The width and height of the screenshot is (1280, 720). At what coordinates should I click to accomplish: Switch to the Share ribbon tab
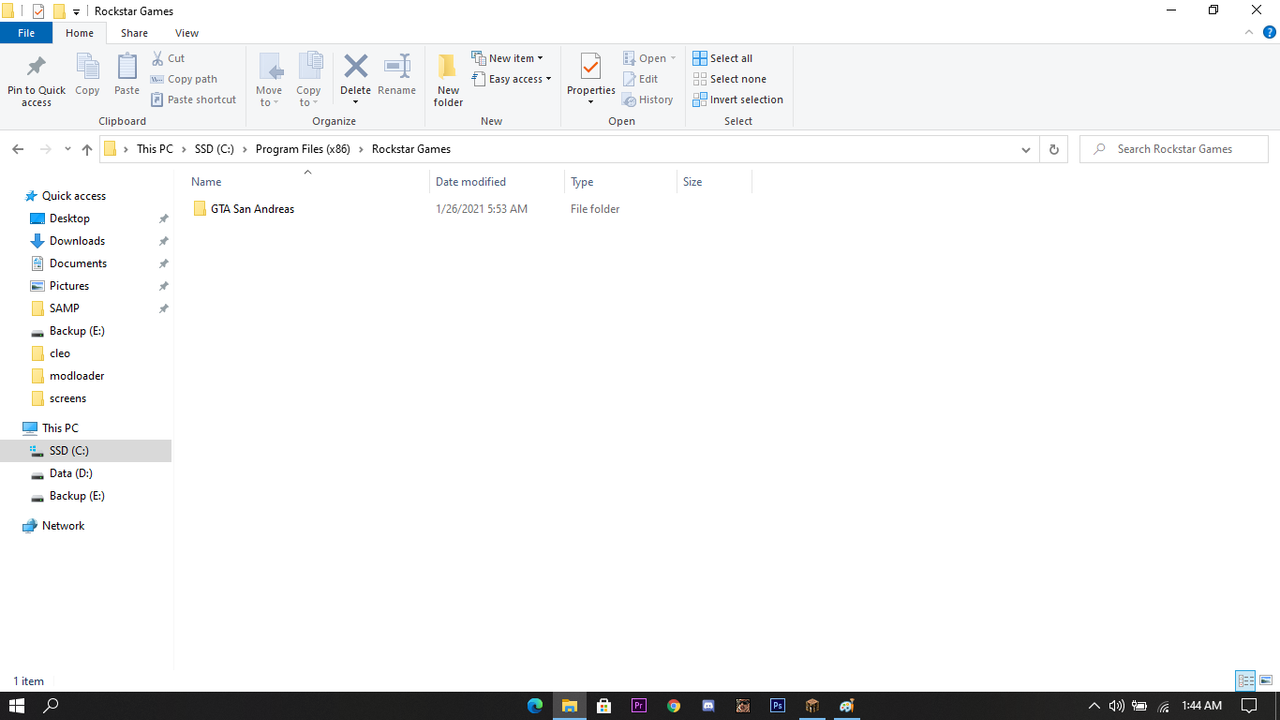click(x=134, y=33)
